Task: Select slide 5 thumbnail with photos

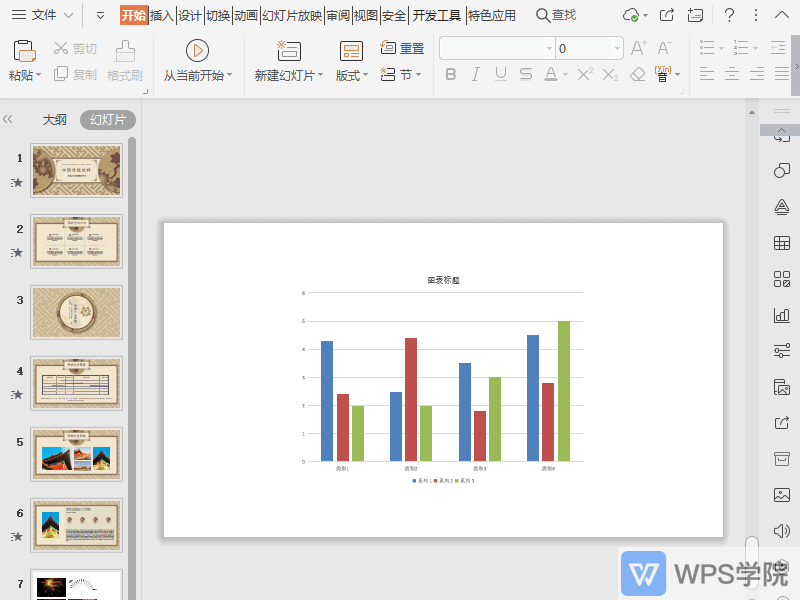Action: pyautogui.click(x=77, y=454)
